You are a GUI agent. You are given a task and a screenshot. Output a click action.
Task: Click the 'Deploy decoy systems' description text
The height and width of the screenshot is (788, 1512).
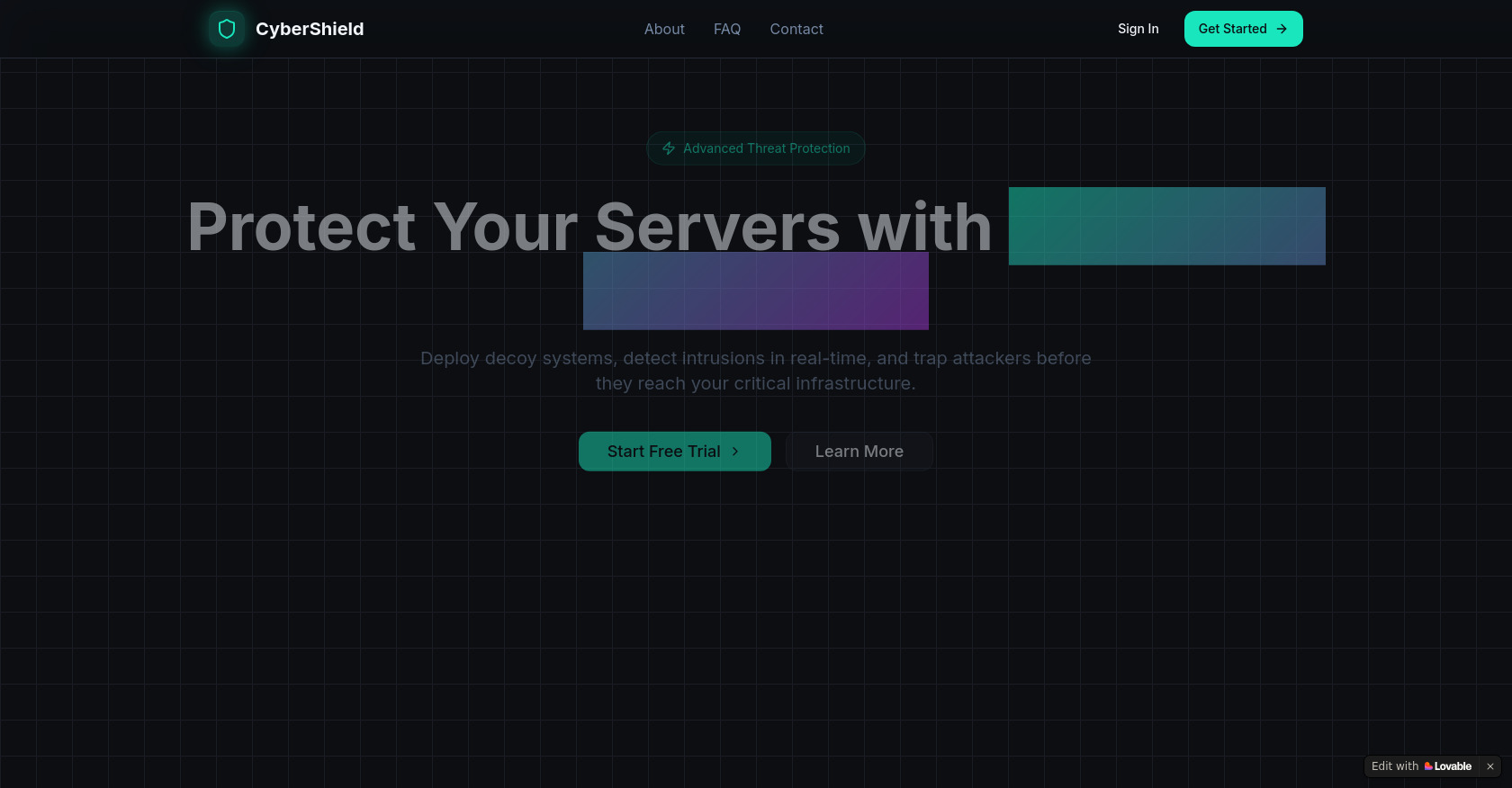[x=756, y=371]
